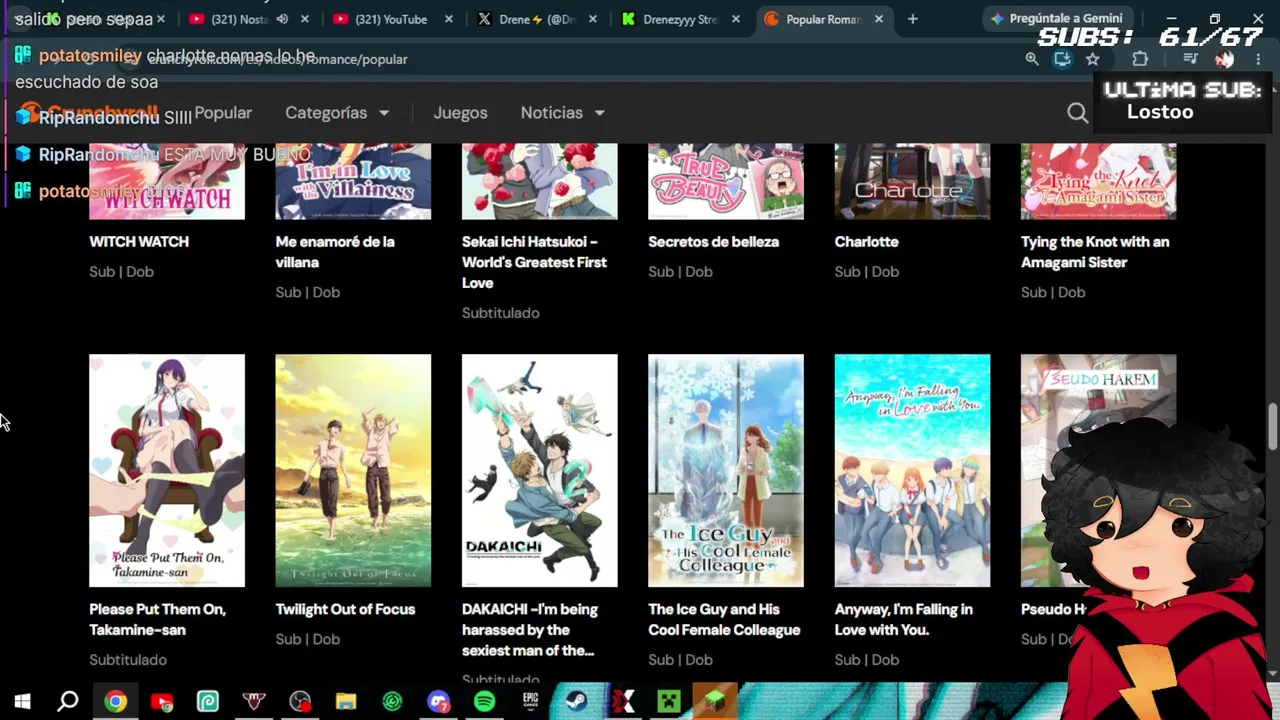Open the Chrome three-dot menu
Viewport: 1280px width, 720px height.
point(1258,59)
